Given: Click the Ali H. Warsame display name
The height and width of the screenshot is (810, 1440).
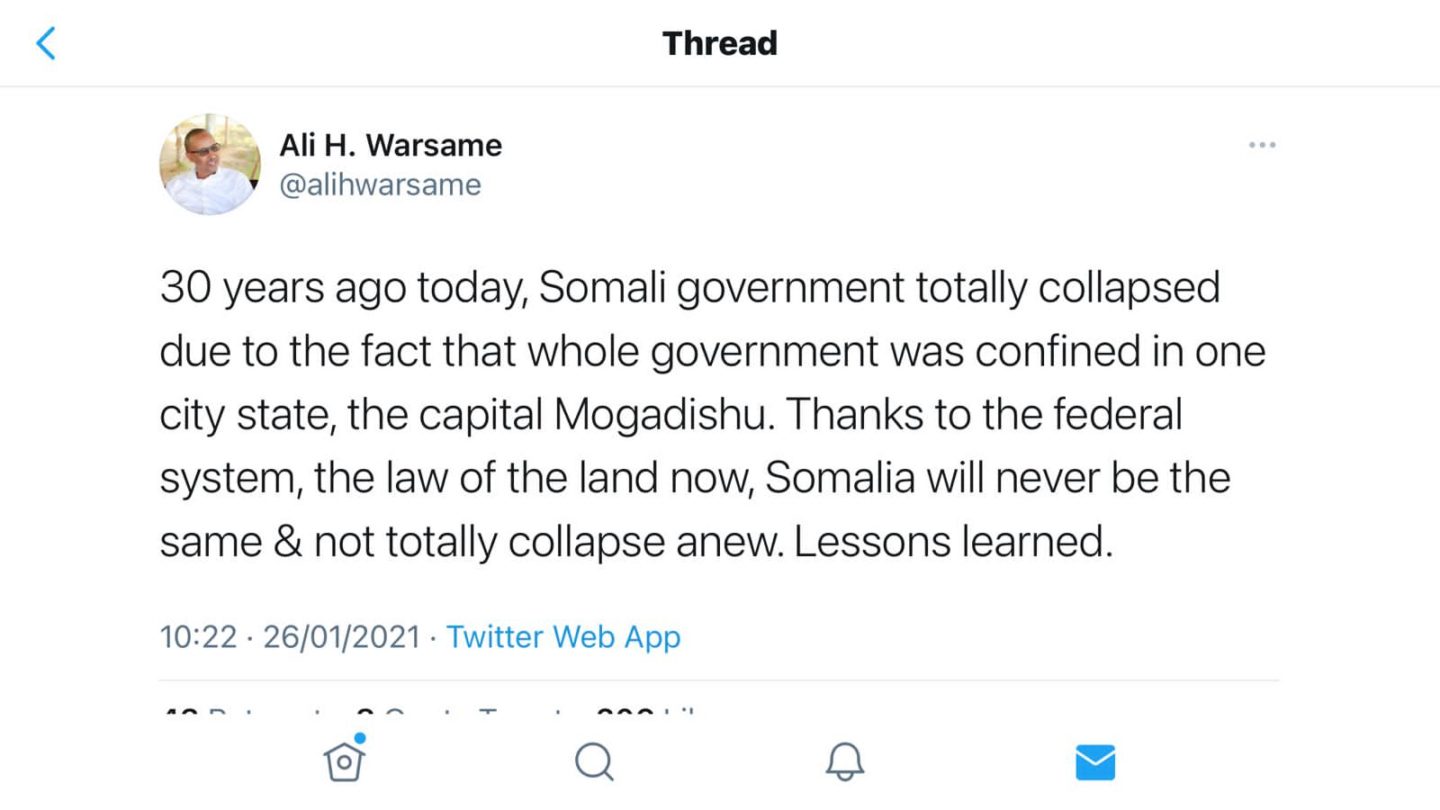Looking at the screenshot, I should (390, 146).
